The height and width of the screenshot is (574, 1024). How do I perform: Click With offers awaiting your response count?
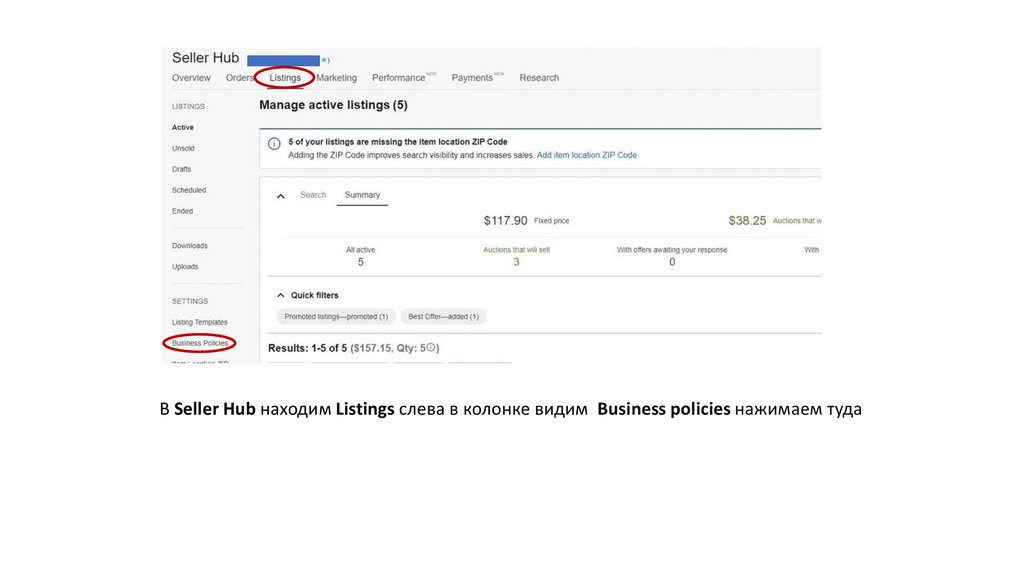(x=672, y=262)
